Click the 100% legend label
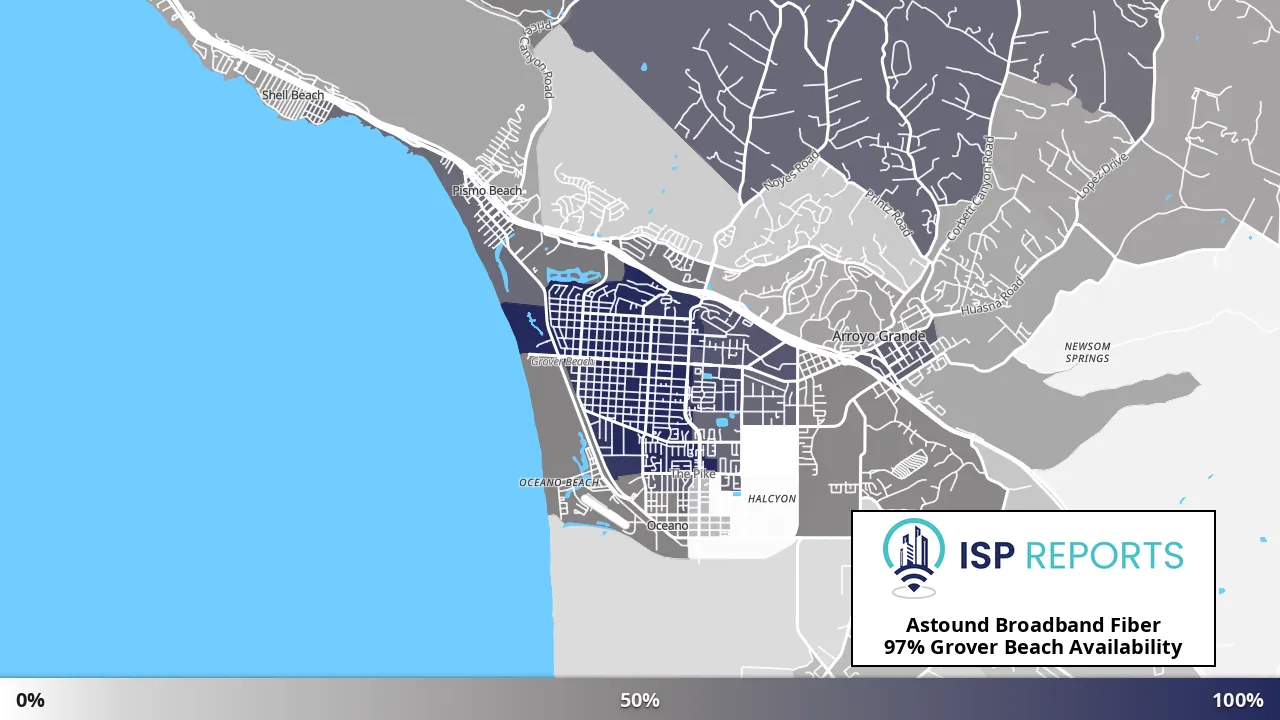 pyautogui.click(x=1238, y=700)
